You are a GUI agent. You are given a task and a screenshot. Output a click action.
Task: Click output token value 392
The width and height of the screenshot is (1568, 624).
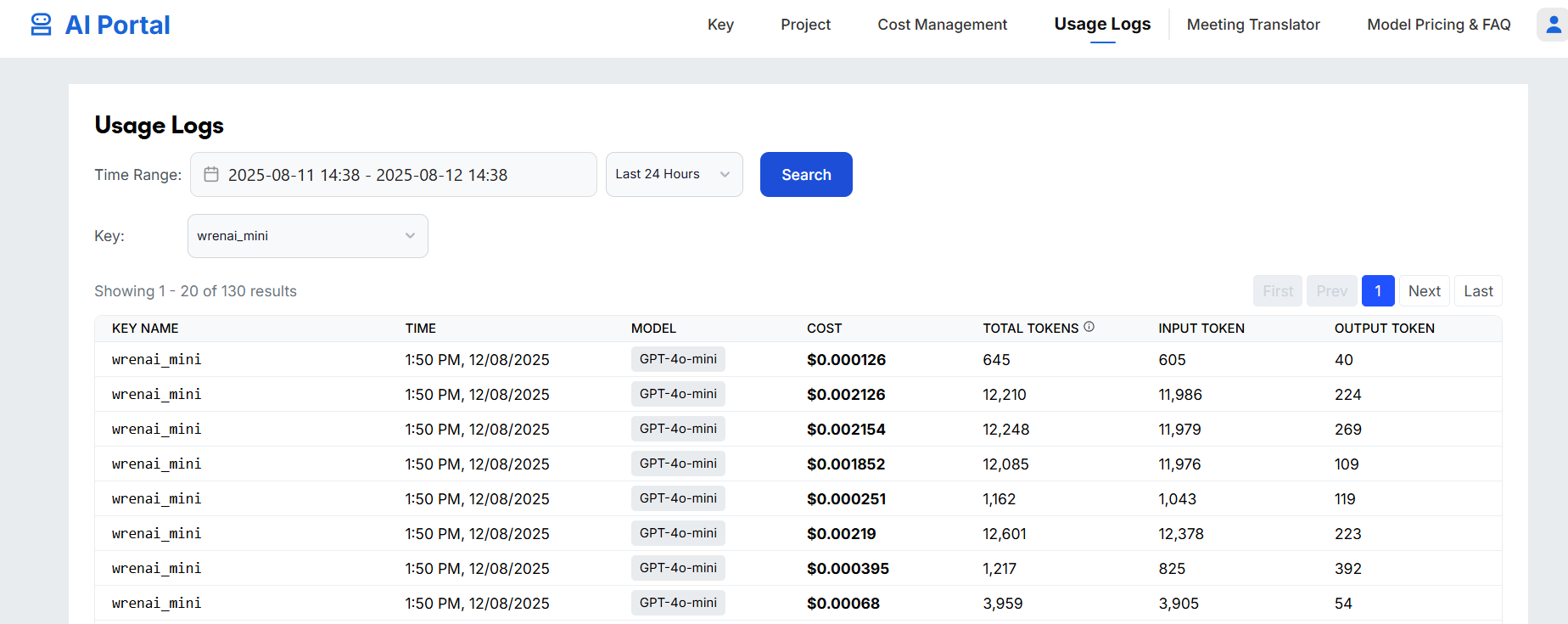tap(1347, 569)
